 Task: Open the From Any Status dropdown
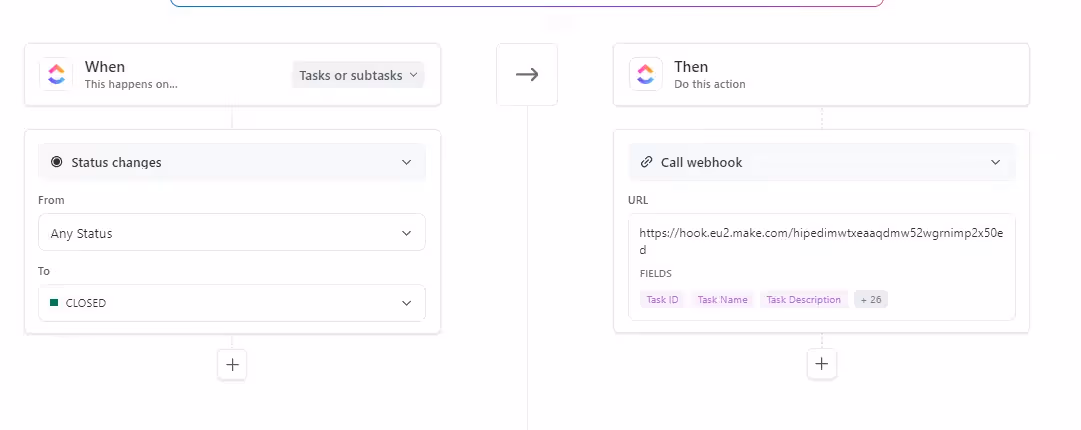(x=232, y=233)
